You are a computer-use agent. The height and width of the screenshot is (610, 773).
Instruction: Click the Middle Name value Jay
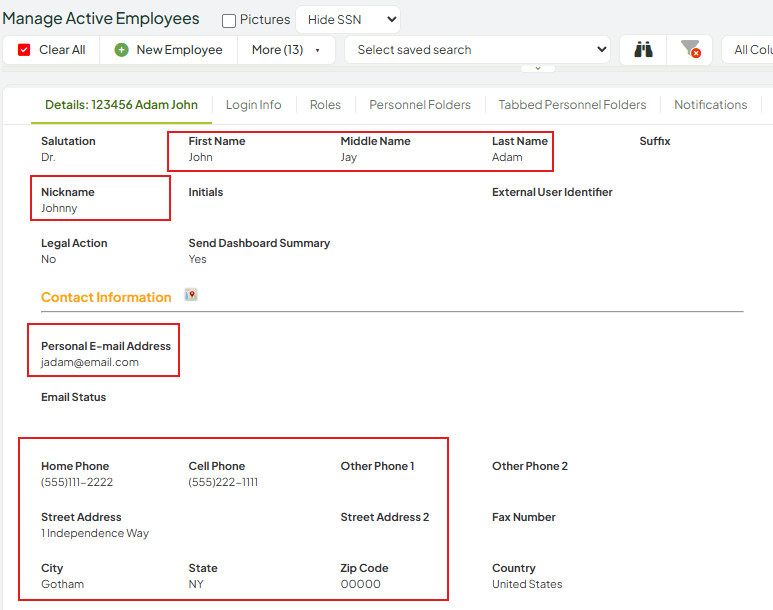(x=349, y=157)
